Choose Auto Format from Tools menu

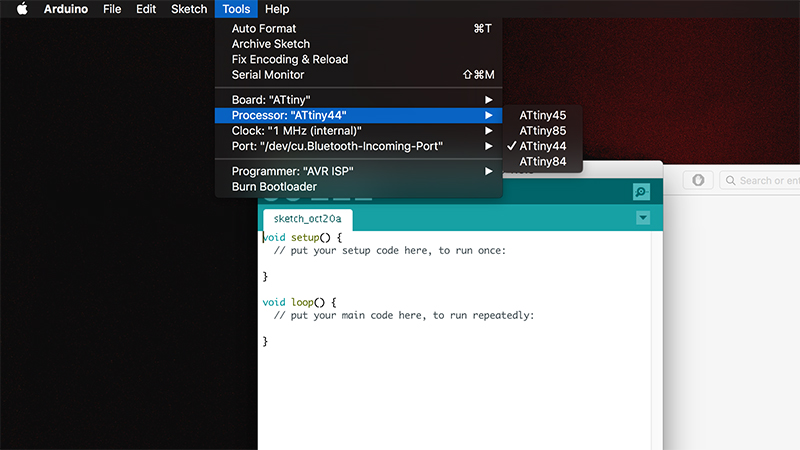(x=359, y=29)
